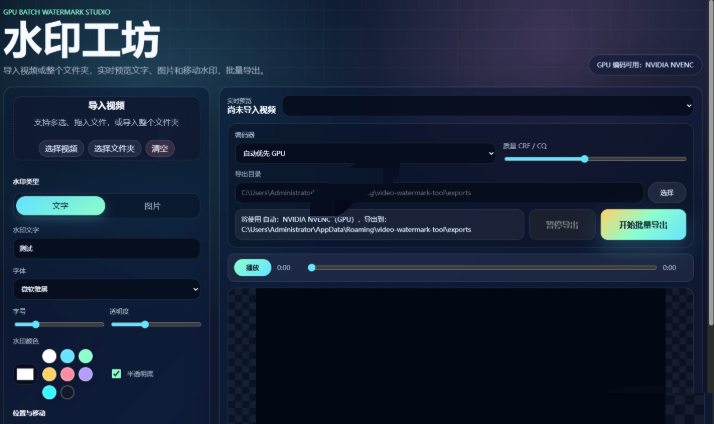The width and height of the screenshot is (714, 424).
Task: Choose the mint green color swatch
Action: point(86,356)
